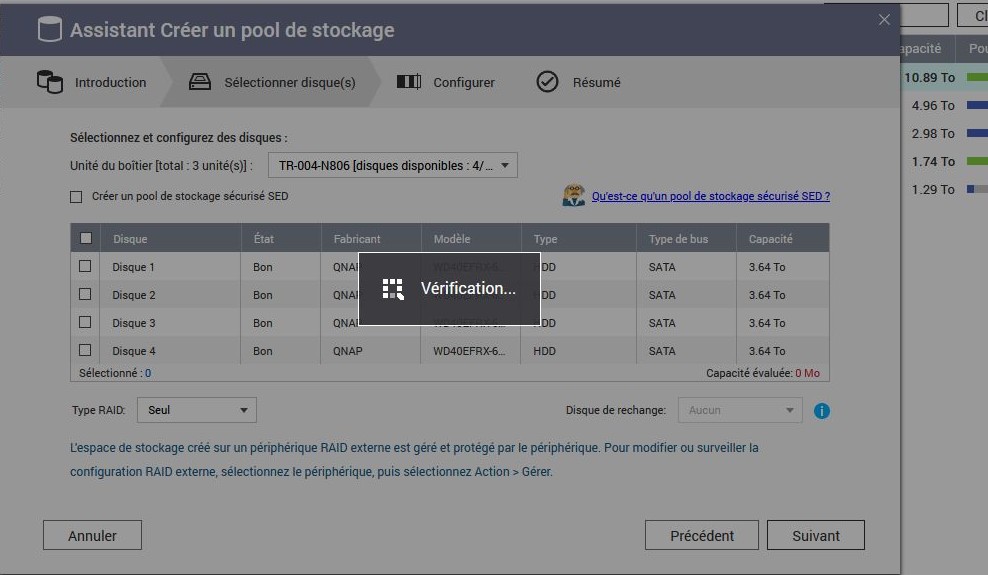Switch to the Configurer step tab
Viewport: 988px width, 575px height.
tap(463, 82)
